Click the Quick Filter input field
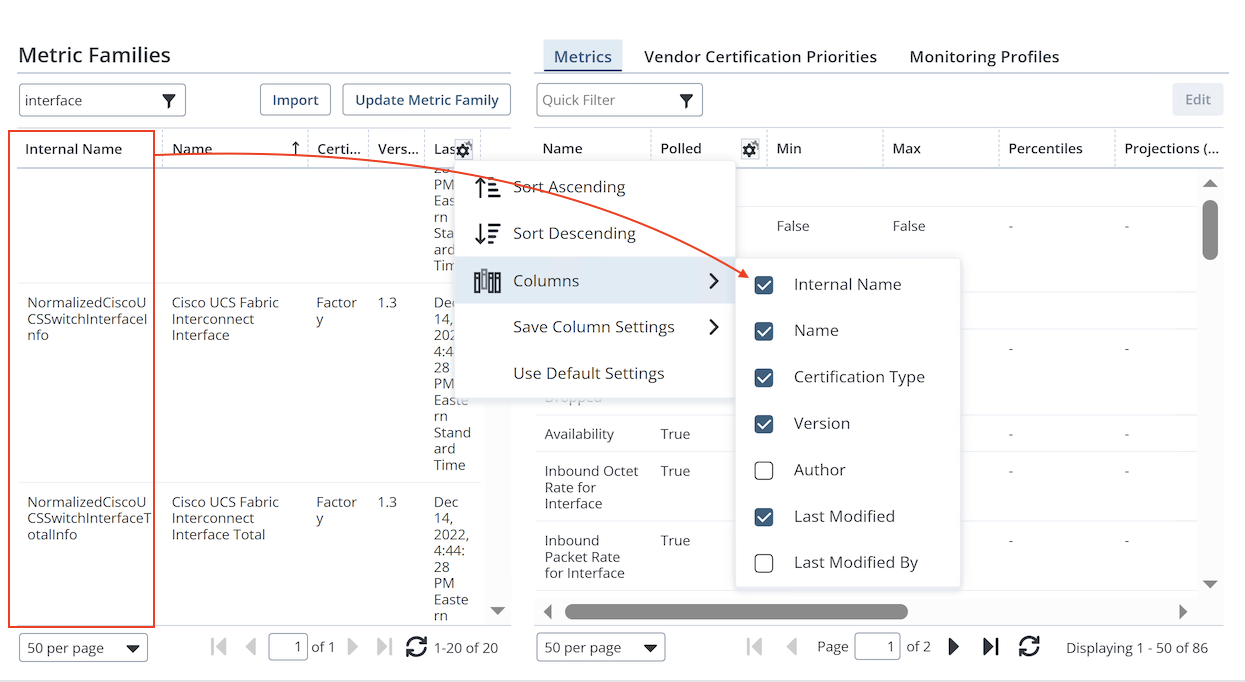 (x=605, y=100)
